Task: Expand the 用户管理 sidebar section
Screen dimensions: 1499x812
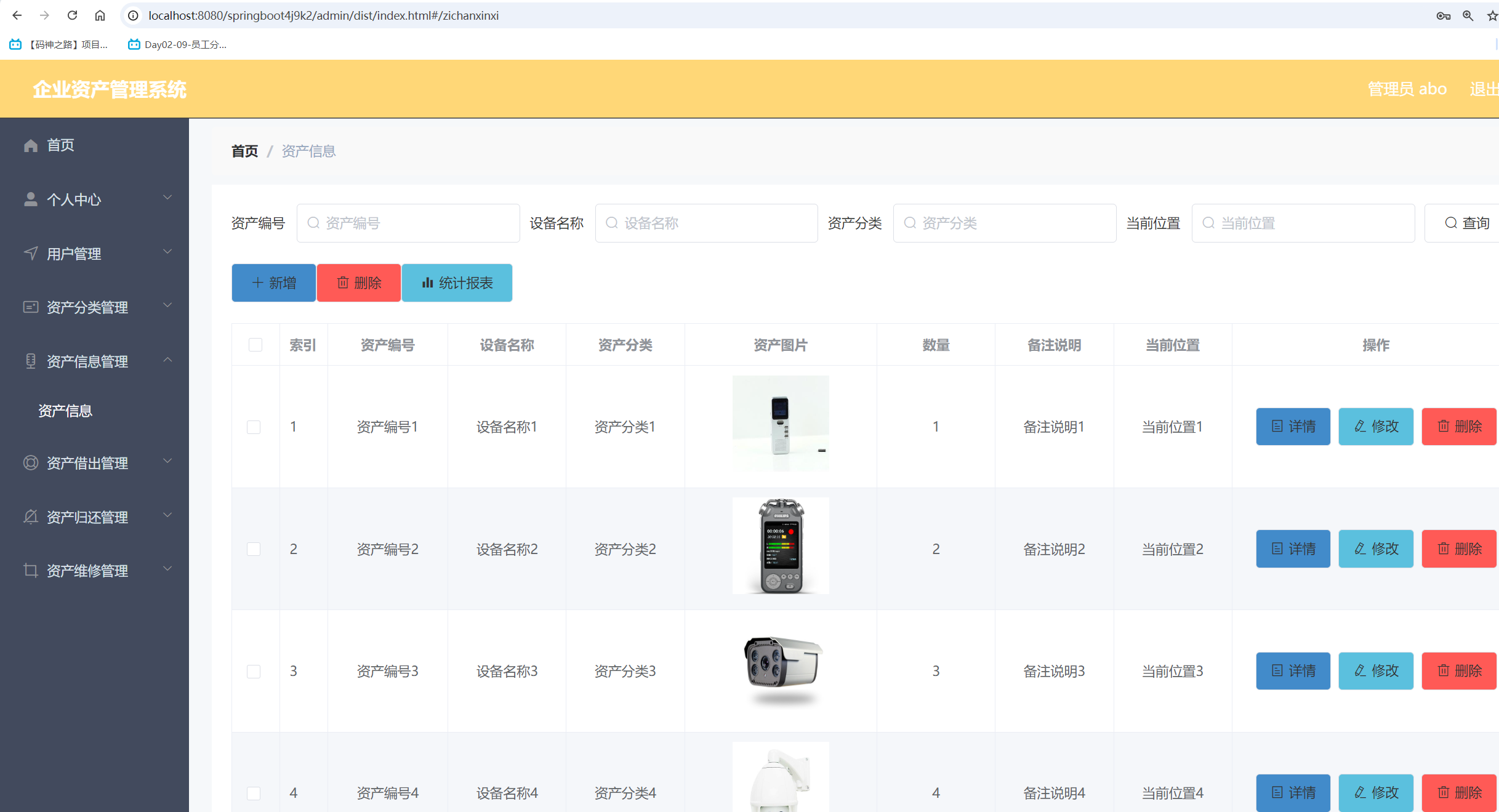Action: [x=167, y=252]
